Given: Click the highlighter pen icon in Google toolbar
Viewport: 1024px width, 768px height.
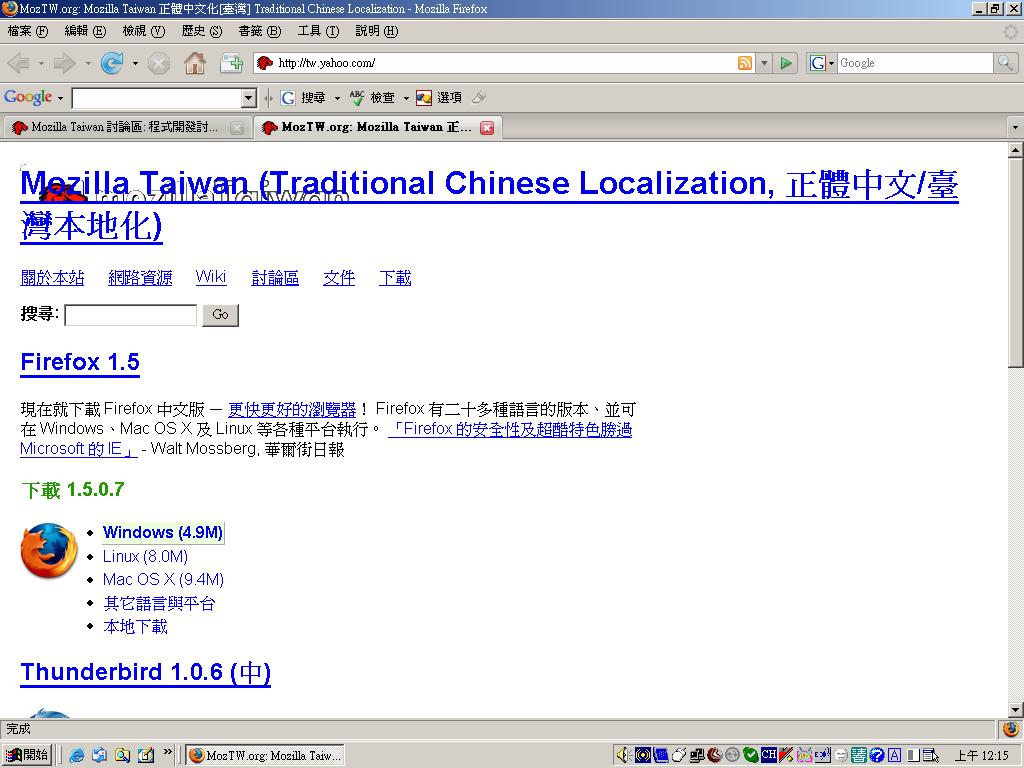Looking at the screenshot, I should [x=479, y=98].
